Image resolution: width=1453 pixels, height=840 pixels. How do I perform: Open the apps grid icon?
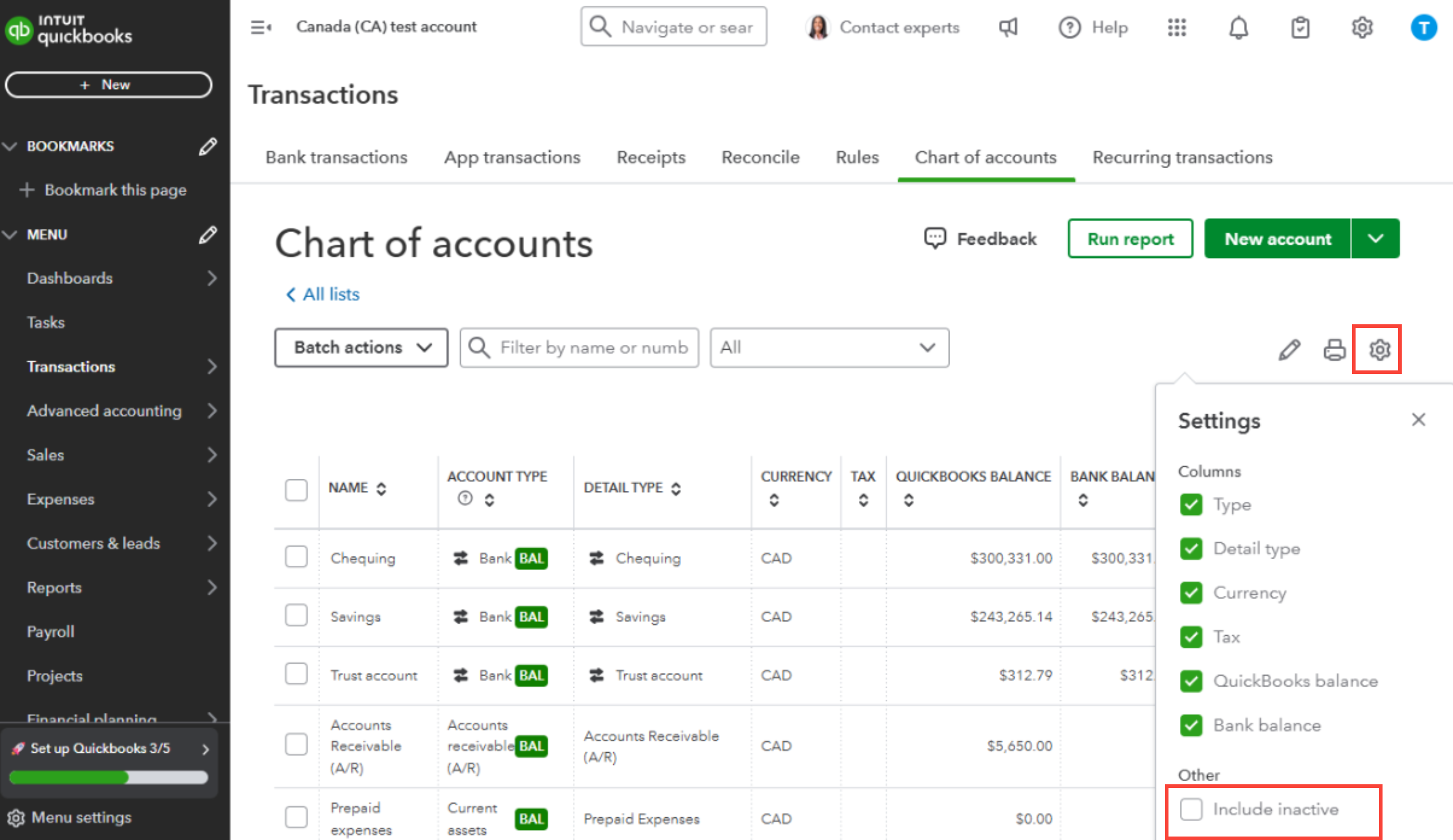click(1176, 27)
